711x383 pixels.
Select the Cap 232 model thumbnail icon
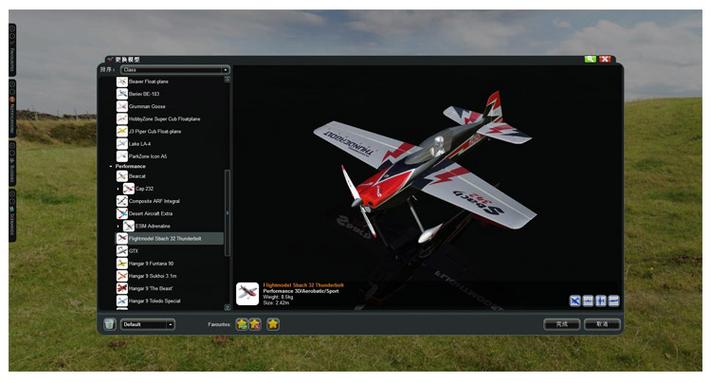(x=128, y=189)
